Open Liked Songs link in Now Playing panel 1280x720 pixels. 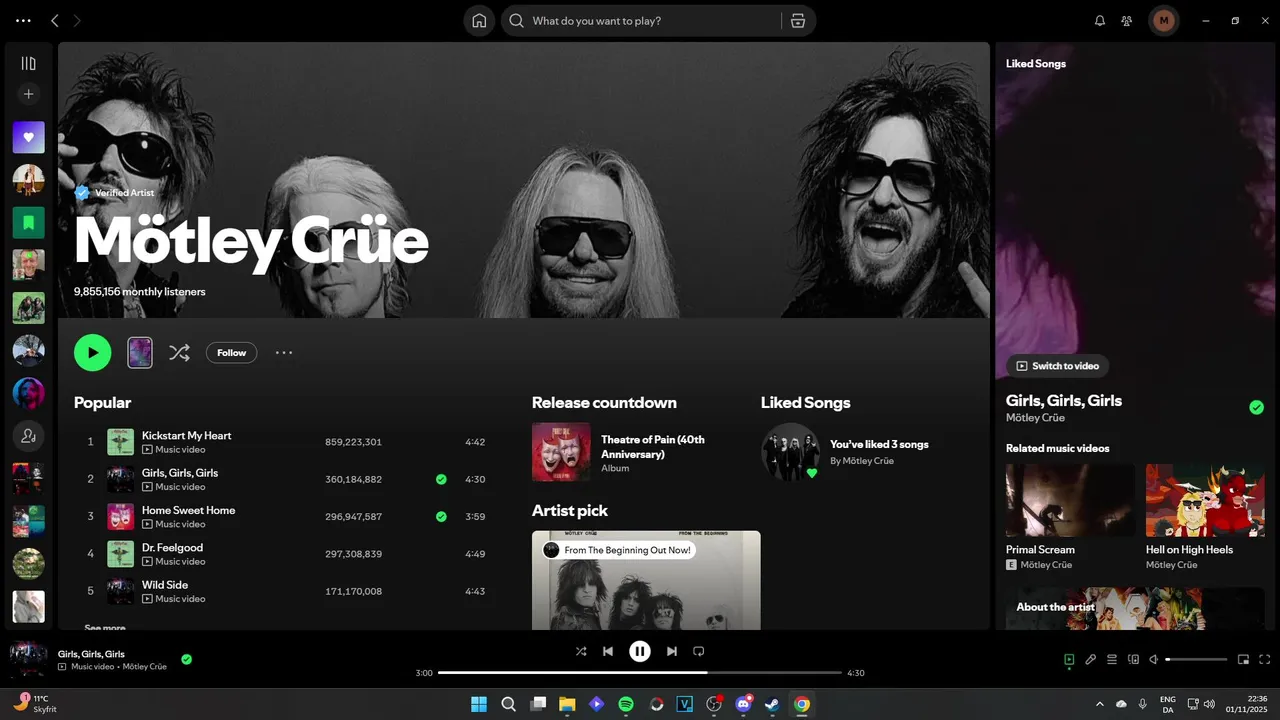[1035, 63]
